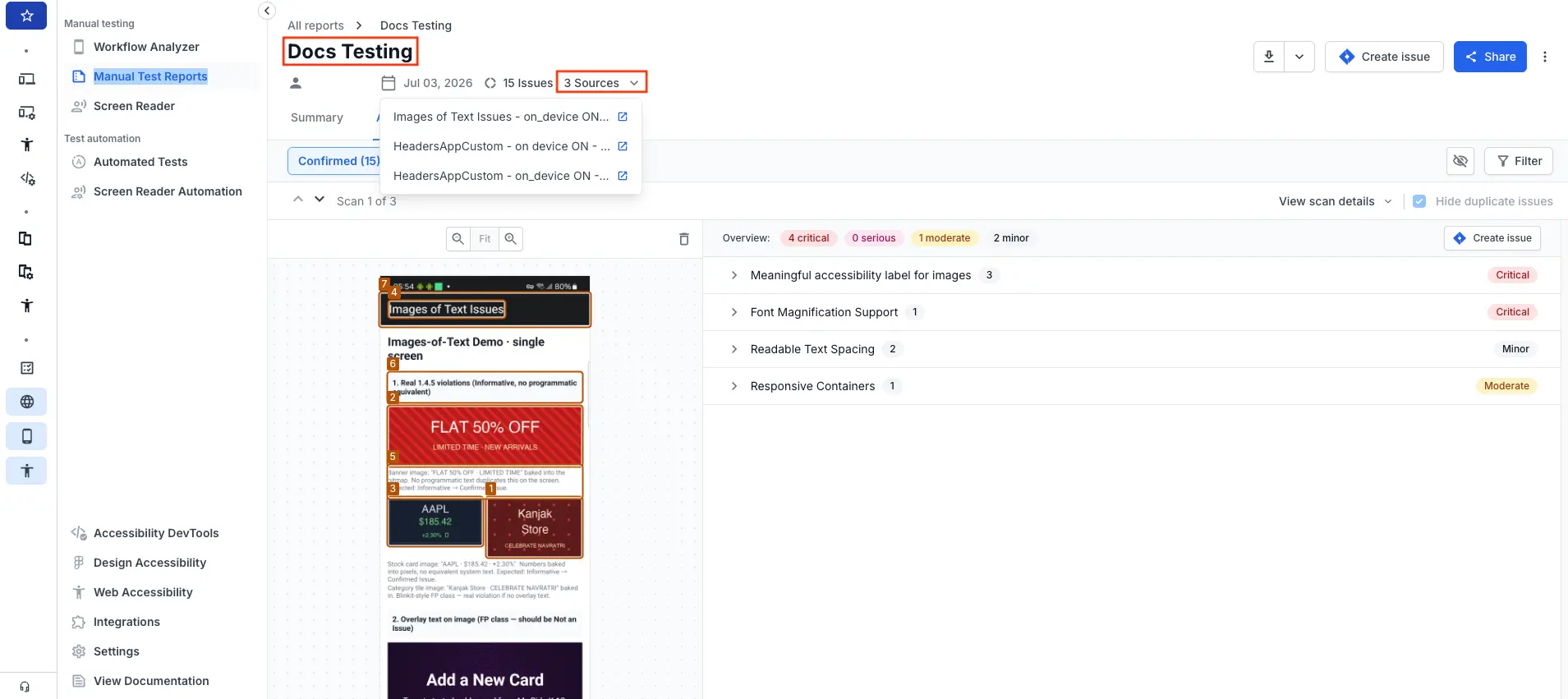The width and height of the screenshot is (1568, 699).
Task: Click the calendar icon beside Jul 03, 2026
Action: tap(389, 83)
